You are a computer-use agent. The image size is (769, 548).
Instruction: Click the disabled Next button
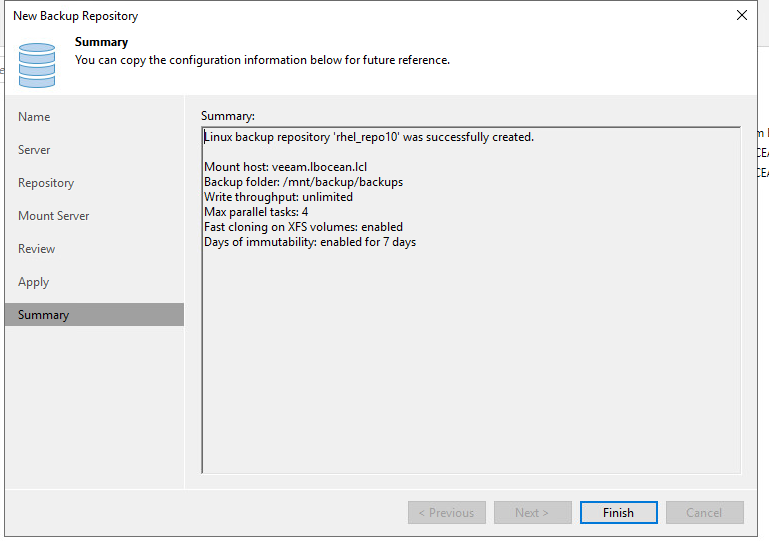533,512
